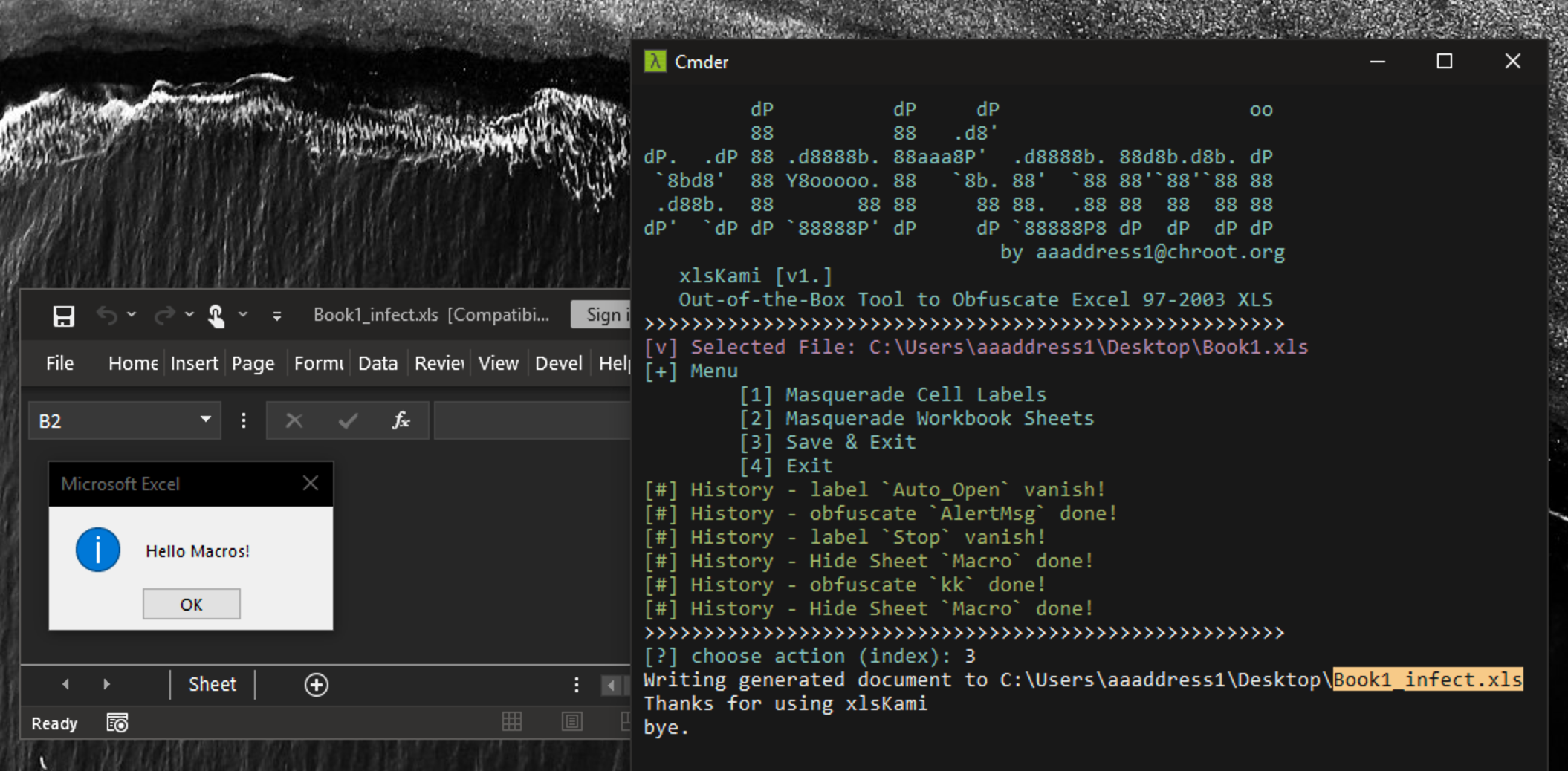Screen dimensions: 1568x771
Task: Close the Microsoft Excel message dialog
Action: pos(311,484)
